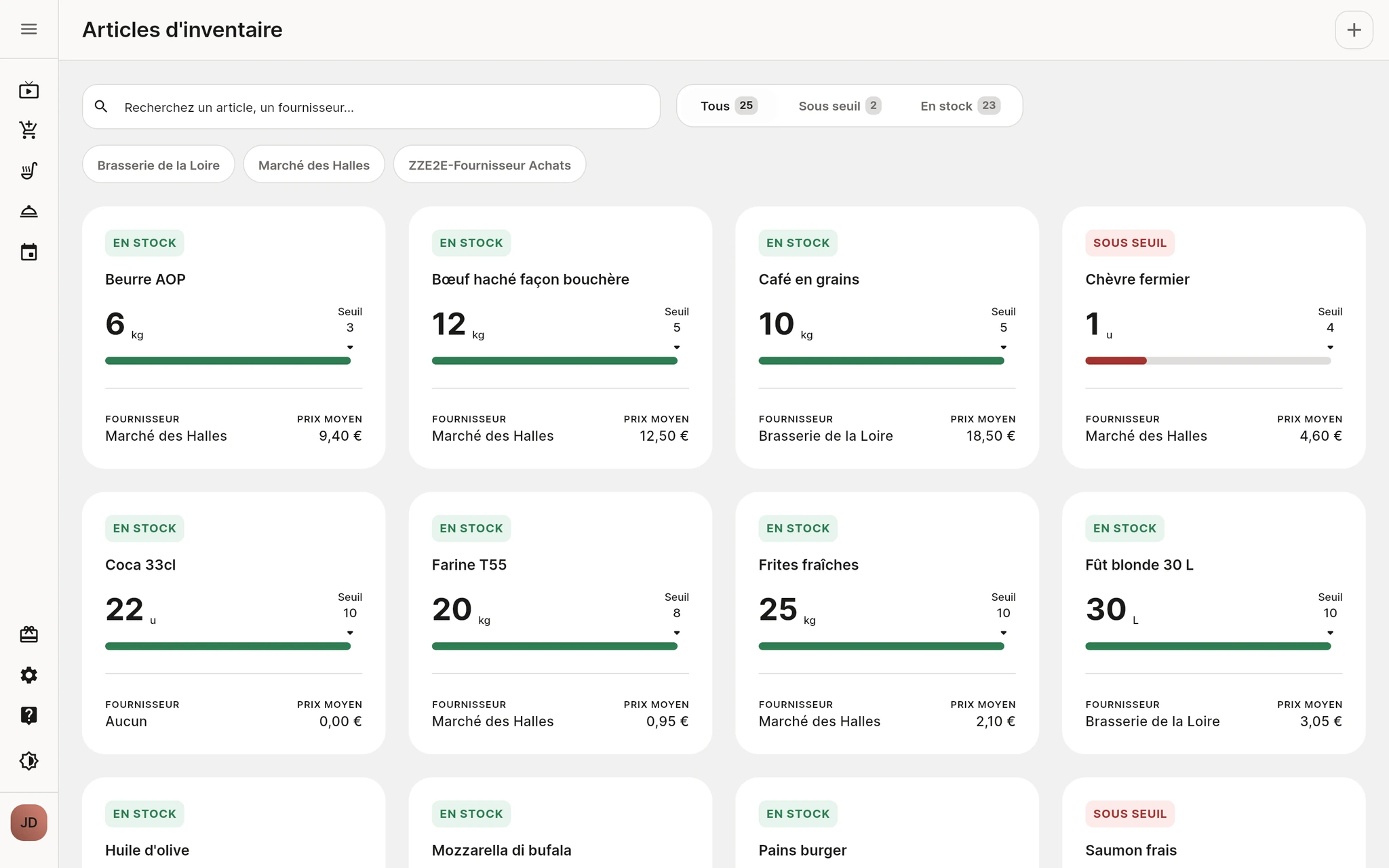Click threshold marker arrow on Coca 33cl
Screen dimensions: 1389x868
(x=350, y=633)
